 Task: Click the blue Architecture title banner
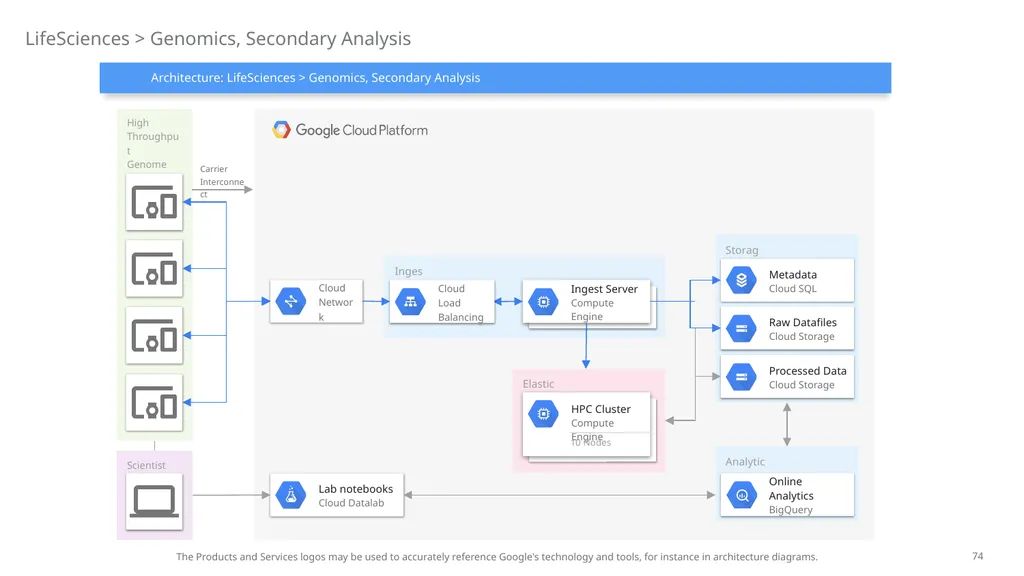pos(495,78)
